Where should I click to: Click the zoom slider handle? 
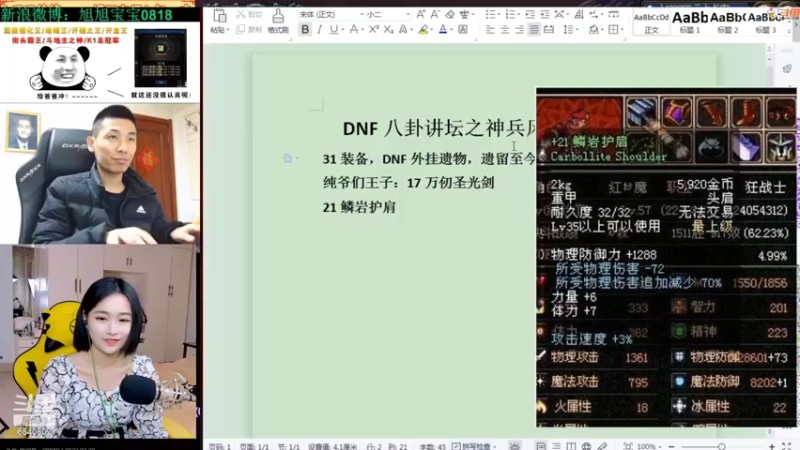[721, 446]
